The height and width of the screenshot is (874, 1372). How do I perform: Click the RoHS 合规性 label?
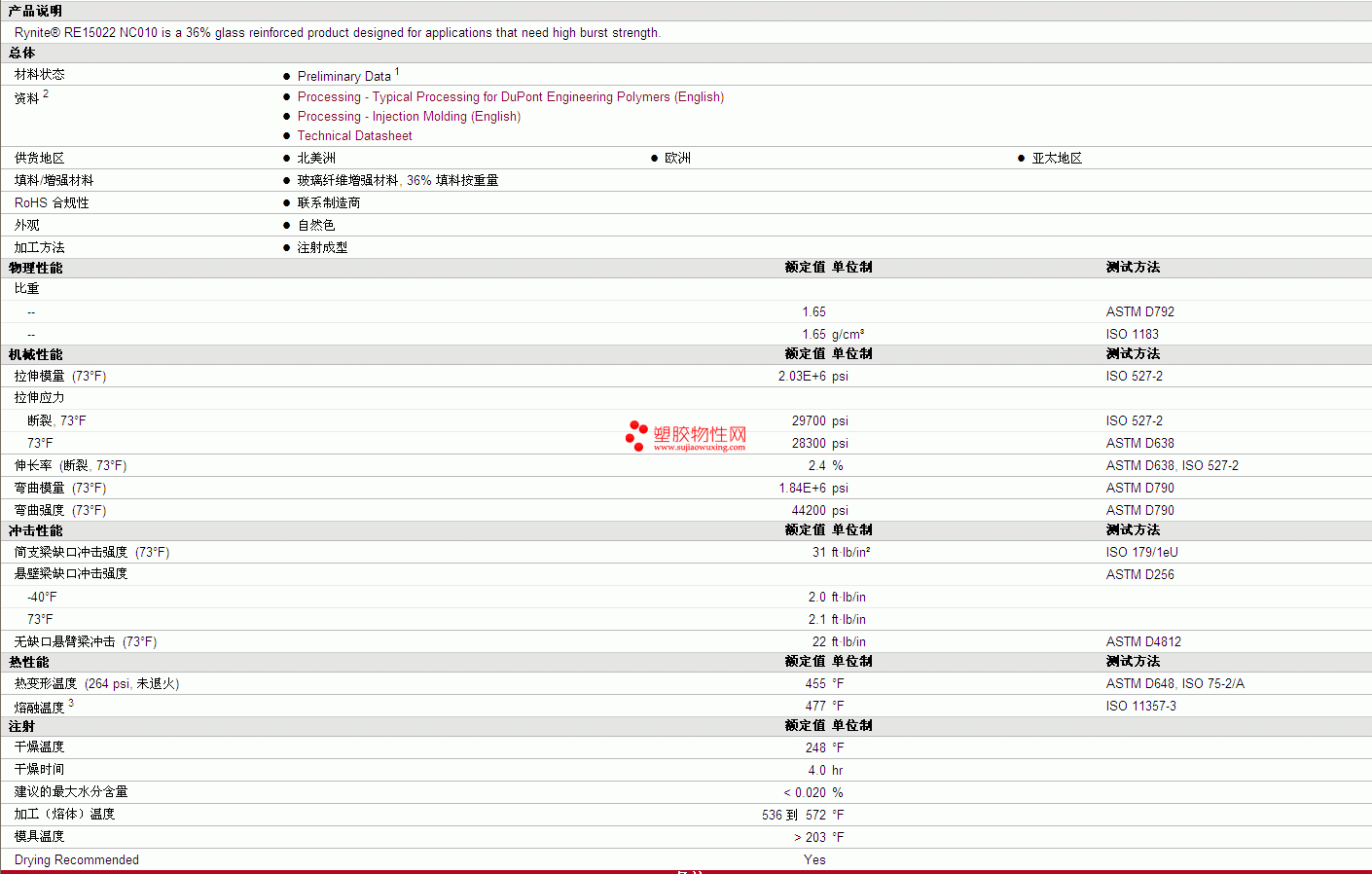tap(52, 202)
